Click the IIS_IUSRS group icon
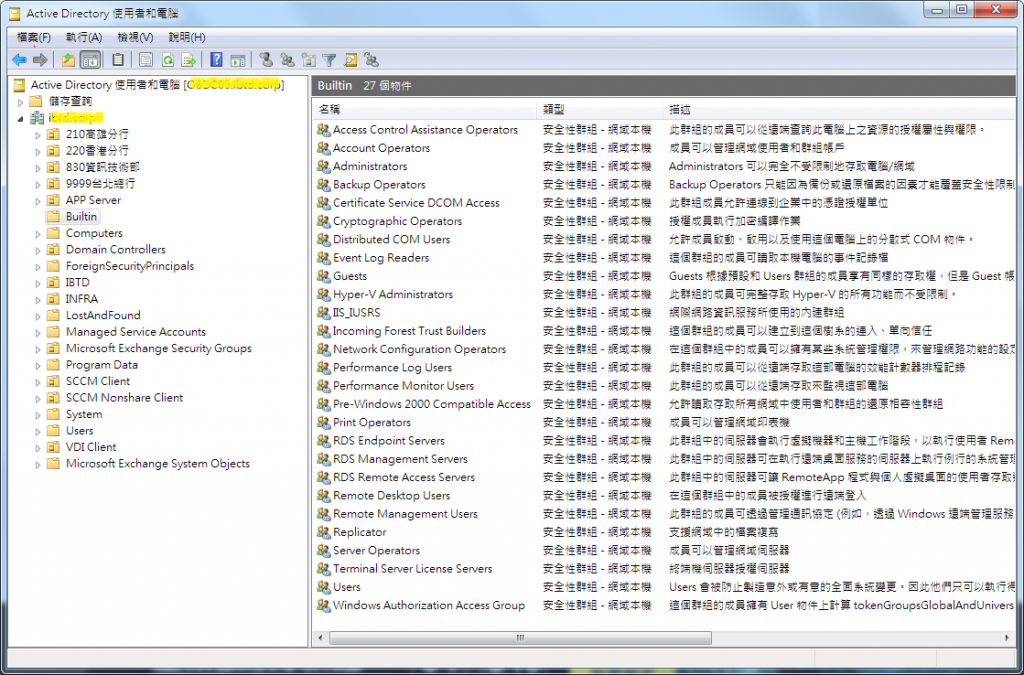1024x675 pixels. tap(323, 313)
